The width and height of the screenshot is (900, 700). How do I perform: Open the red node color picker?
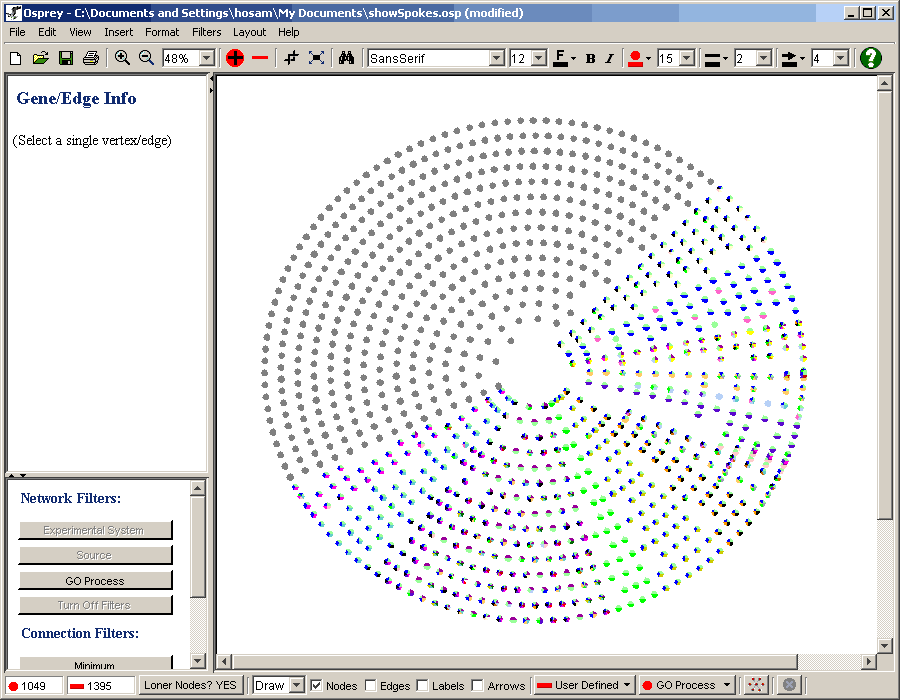pyautogui.click(x=635, y=58)
